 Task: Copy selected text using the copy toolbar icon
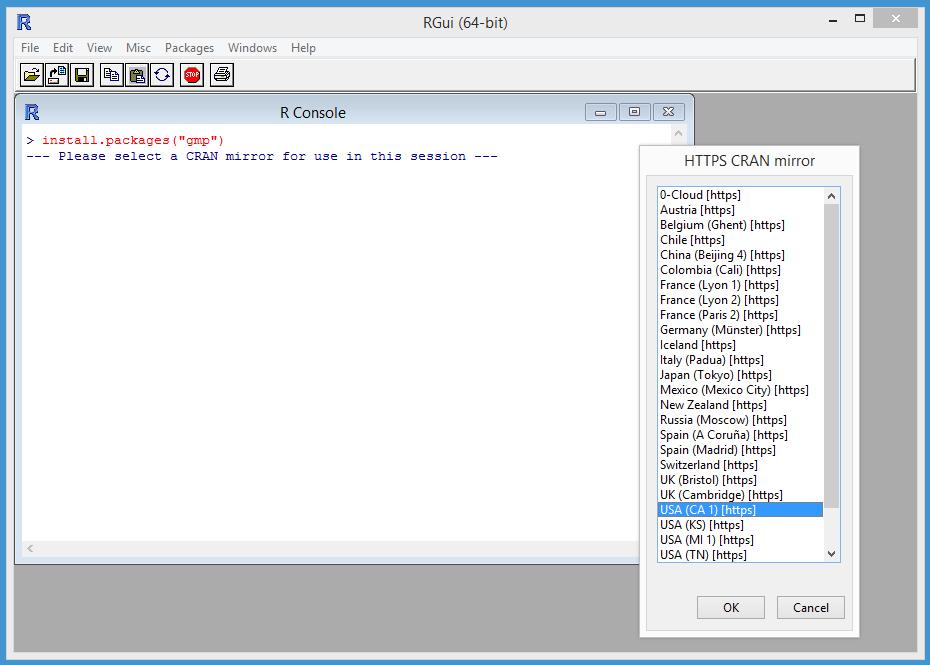110,75
